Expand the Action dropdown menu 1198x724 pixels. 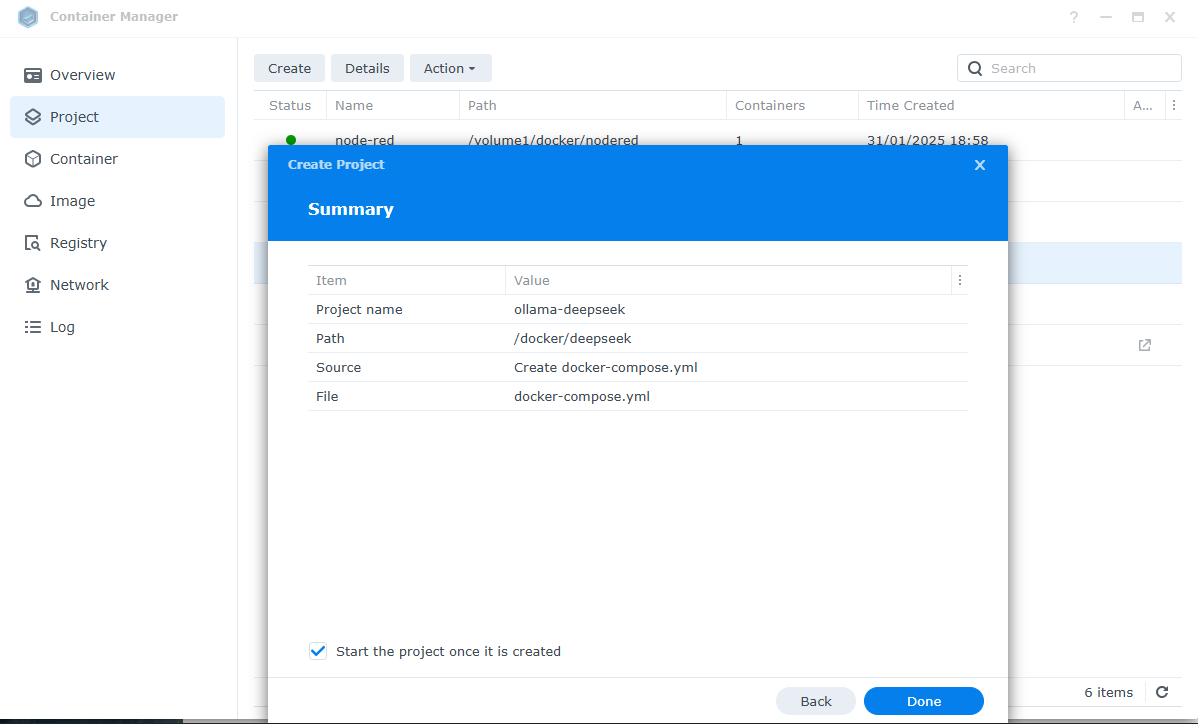(450, 68)
